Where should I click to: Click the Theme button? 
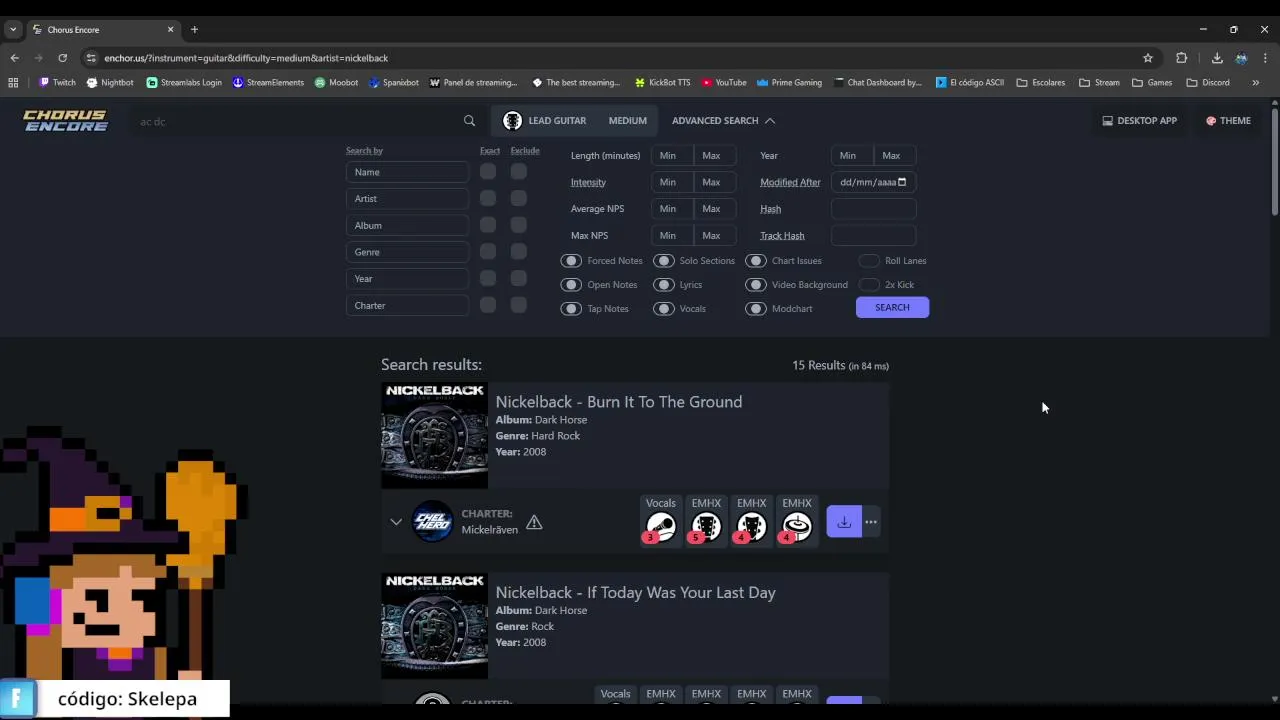[x=1228, y=121]
